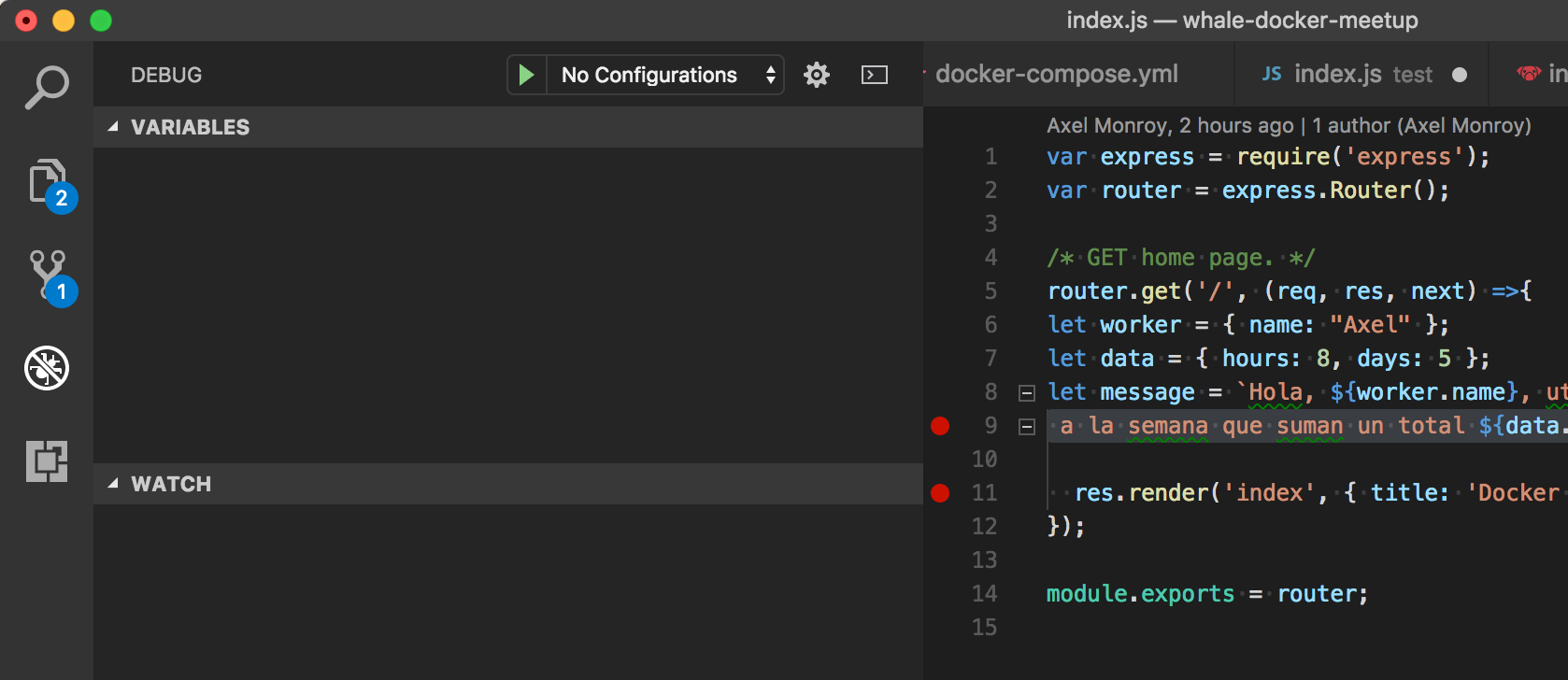Open the Search view in activity bar
The image size is (1568, 680).
tap(47, 87)
